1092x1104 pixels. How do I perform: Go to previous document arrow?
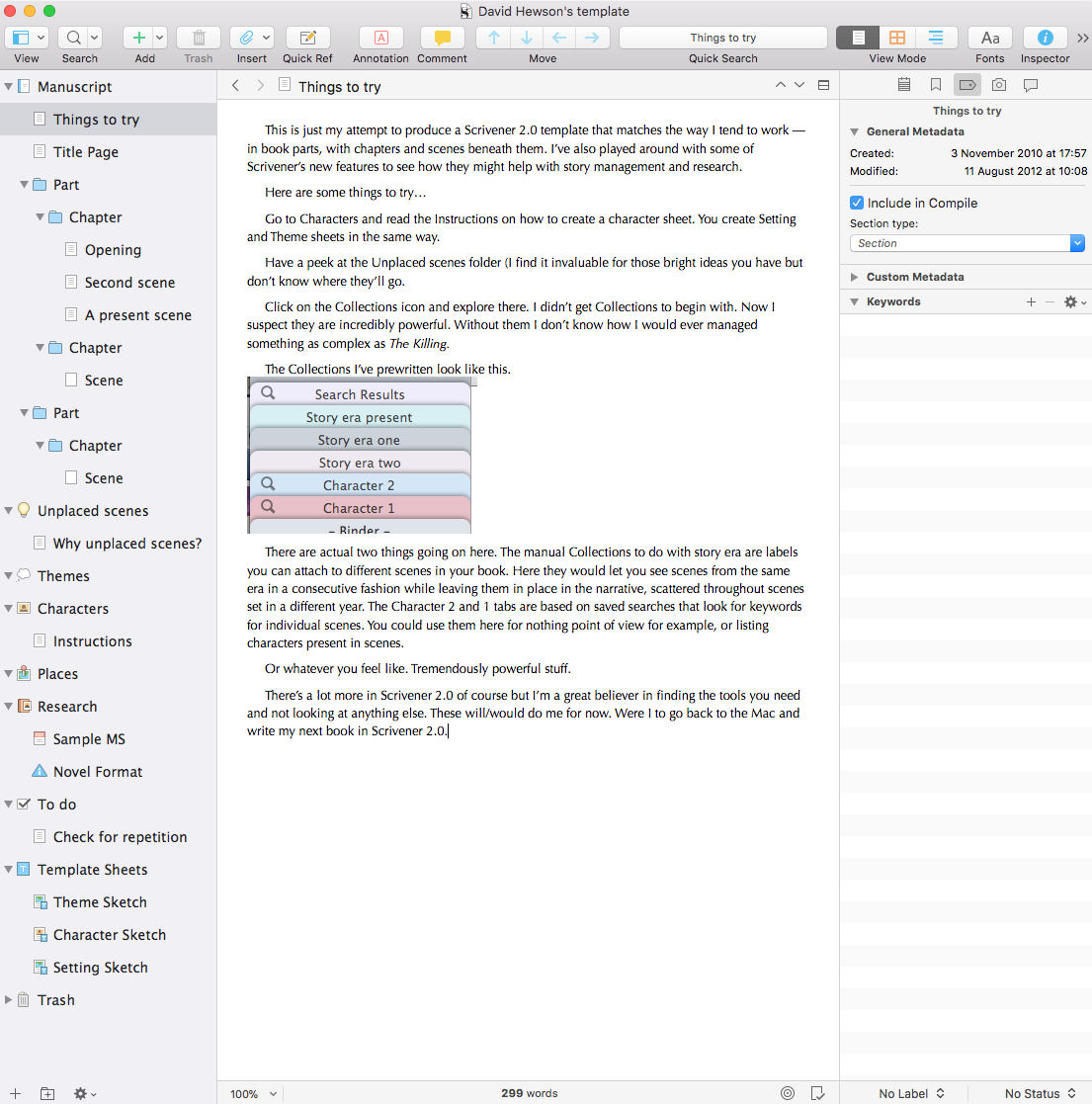tap(780, 84)
